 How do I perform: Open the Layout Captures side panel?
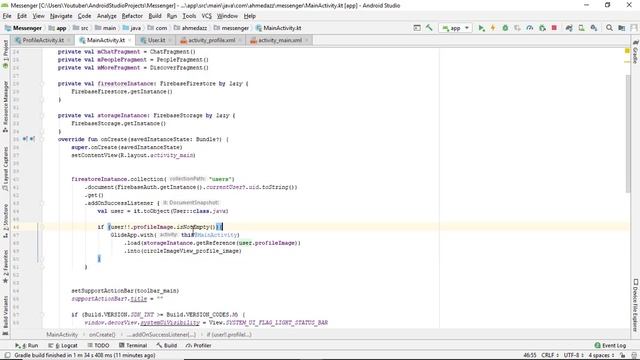click(x=5, y=169)
